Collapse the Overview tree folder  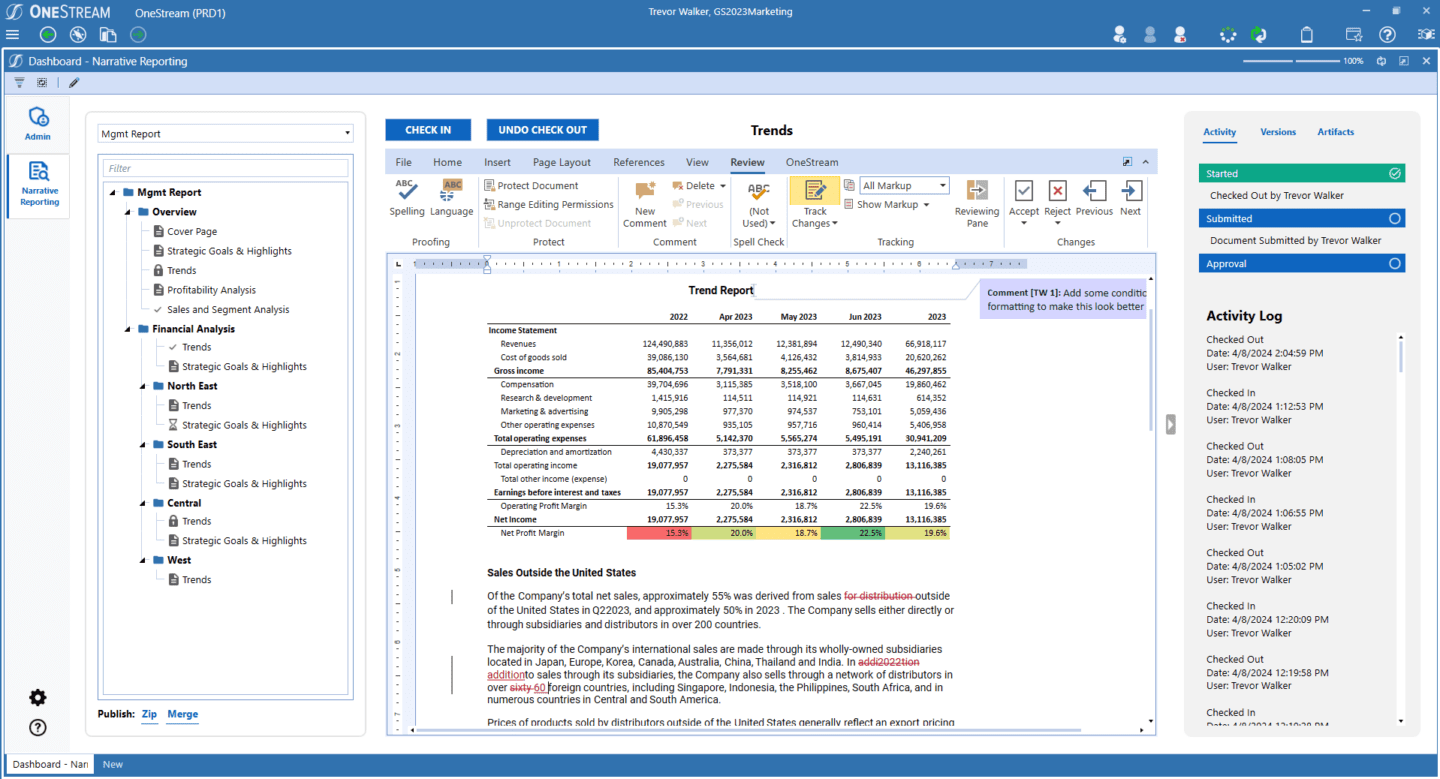pos(128,212)
